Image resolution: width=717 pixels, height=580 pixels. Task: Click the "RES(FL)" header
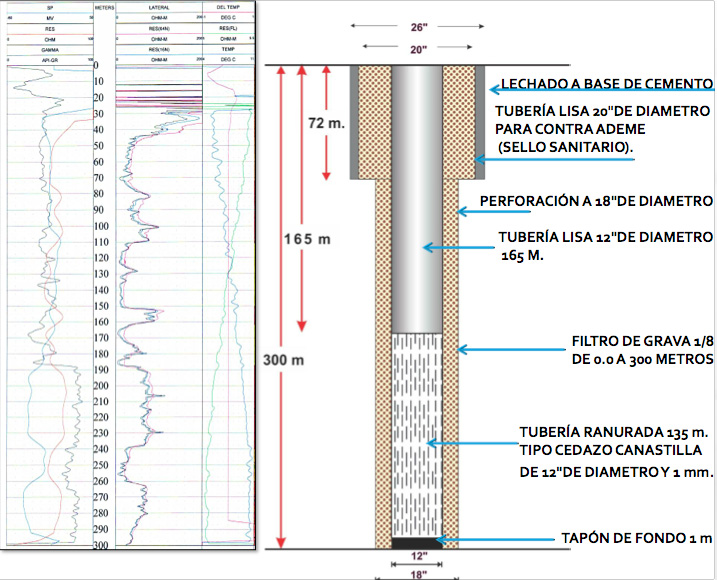(x=228, y=28)
